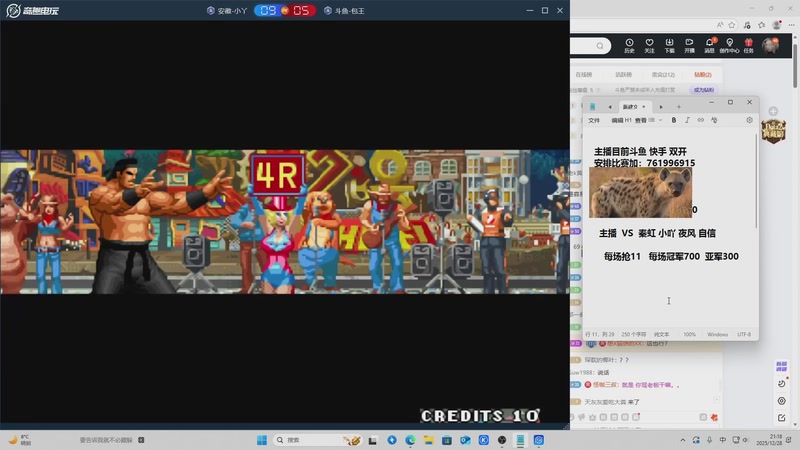Click the microphone icon in the system tray
Screen dimensions: 800x450
(709, 440)
